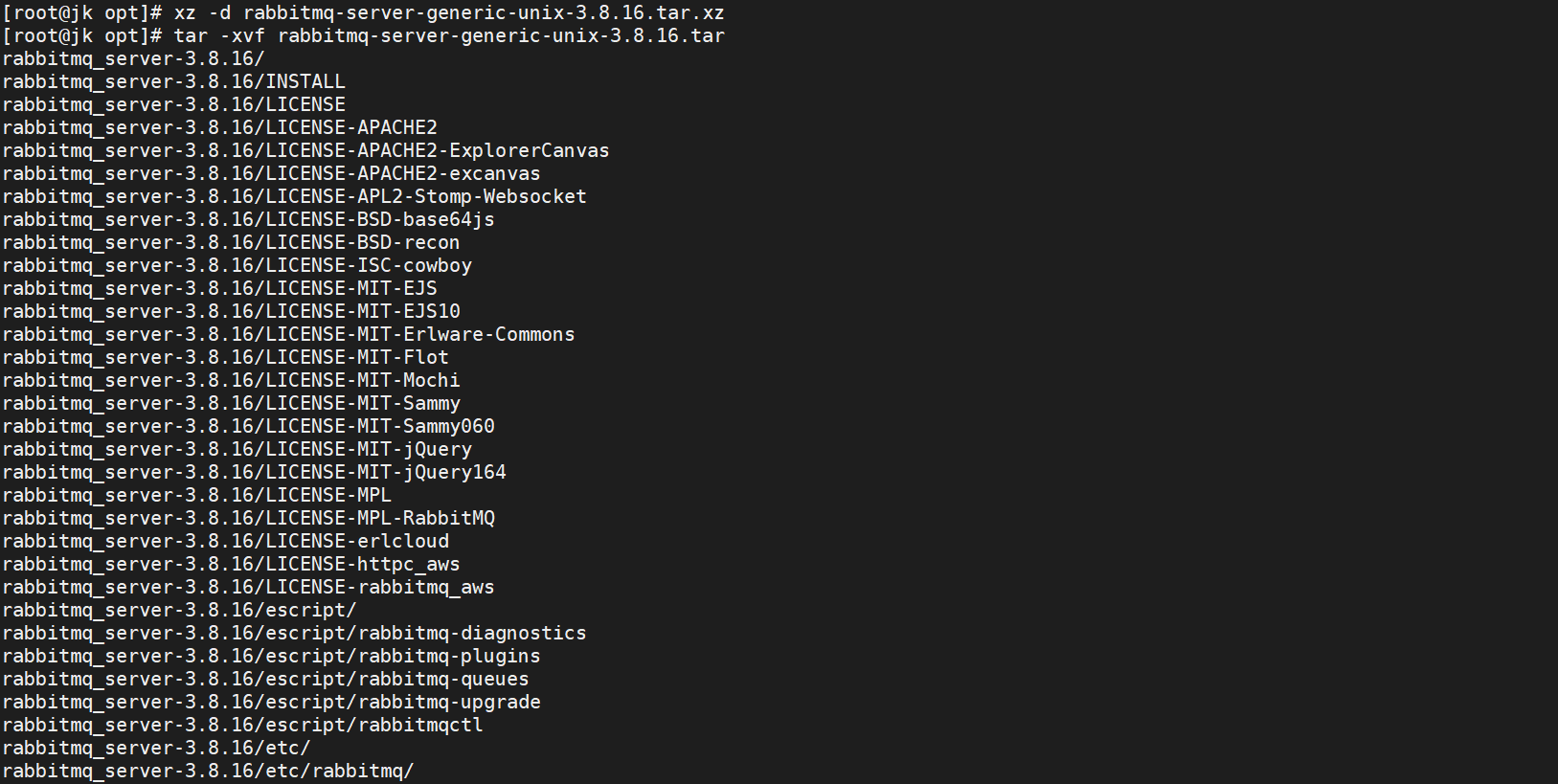Image resolution: width=1558 pixels, height=784 pixels.
Task: Click the escript/rabbitmqctl line
Action: (x=242, y=726)
